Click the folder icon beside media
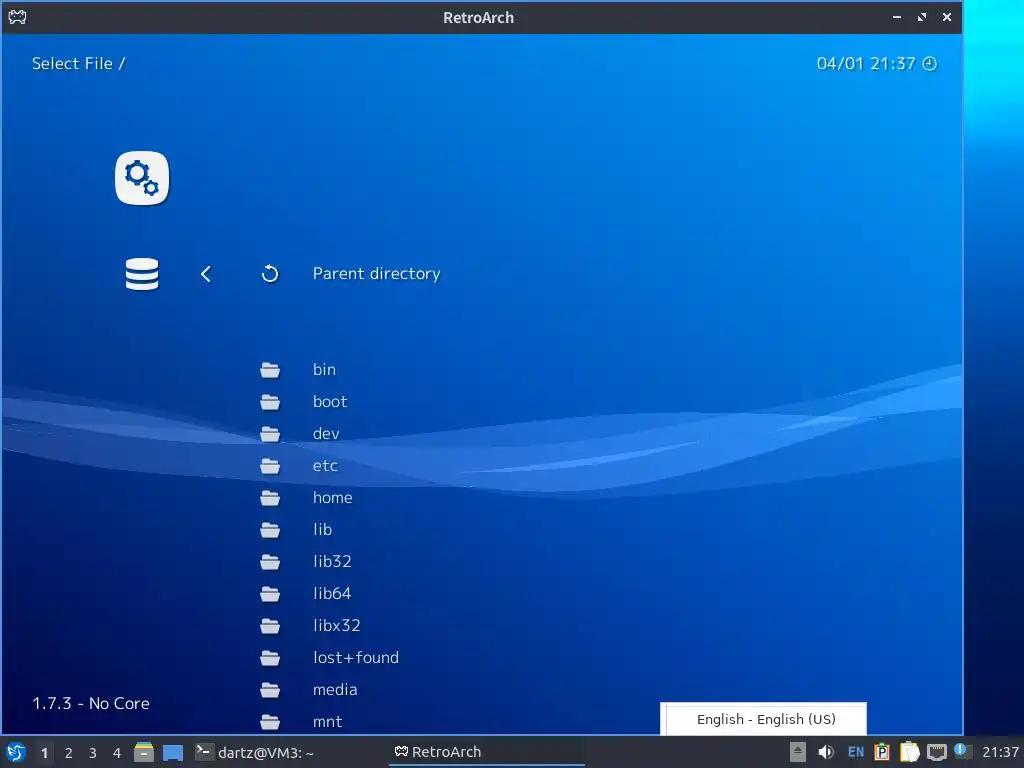The height and width of the screenshot is (768, 1024). [270, 690]
